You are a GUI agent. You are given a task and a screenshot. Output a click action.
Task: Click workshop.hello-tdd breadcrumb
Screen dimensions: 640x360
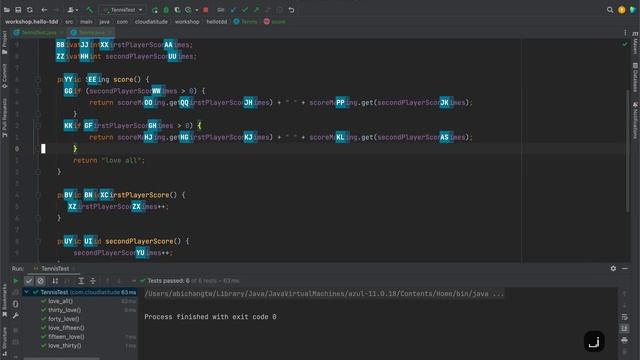[x=31, y=22]
